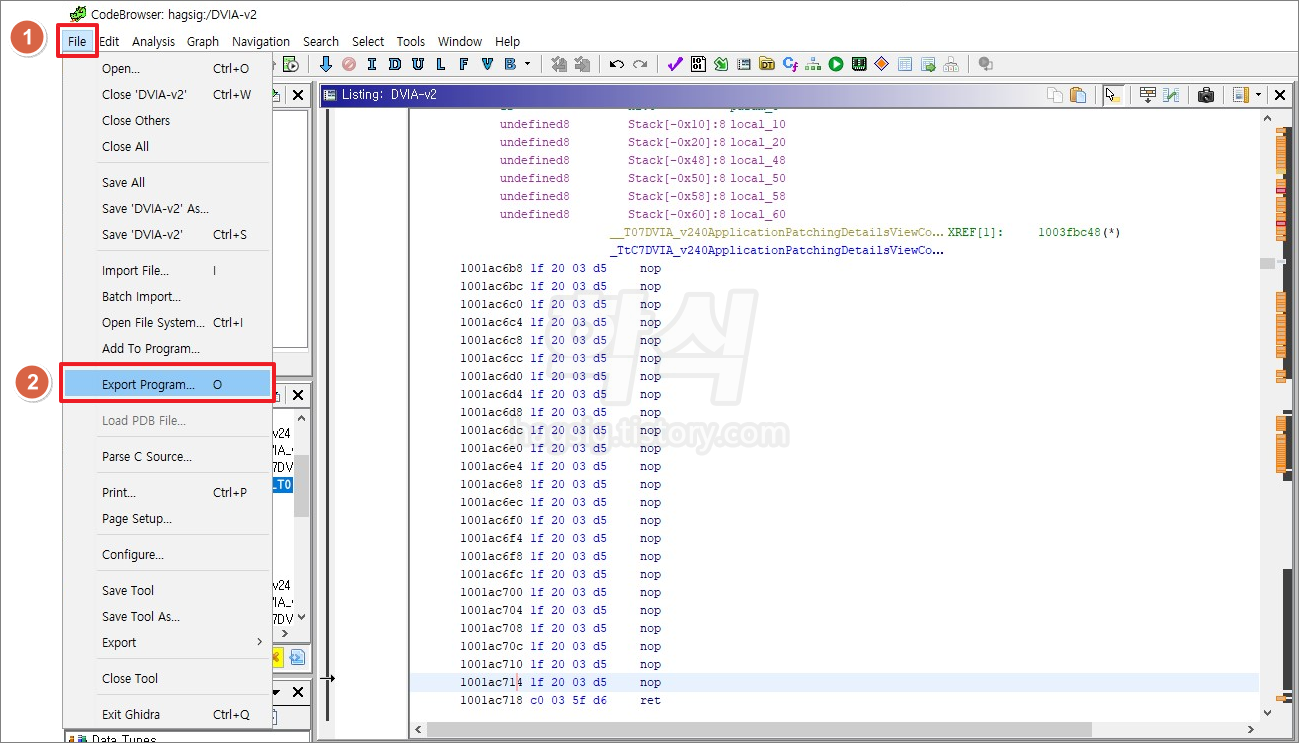Choose Export Program... from File menu
This screenshot has height=743, width=1299.
[167, 384]
